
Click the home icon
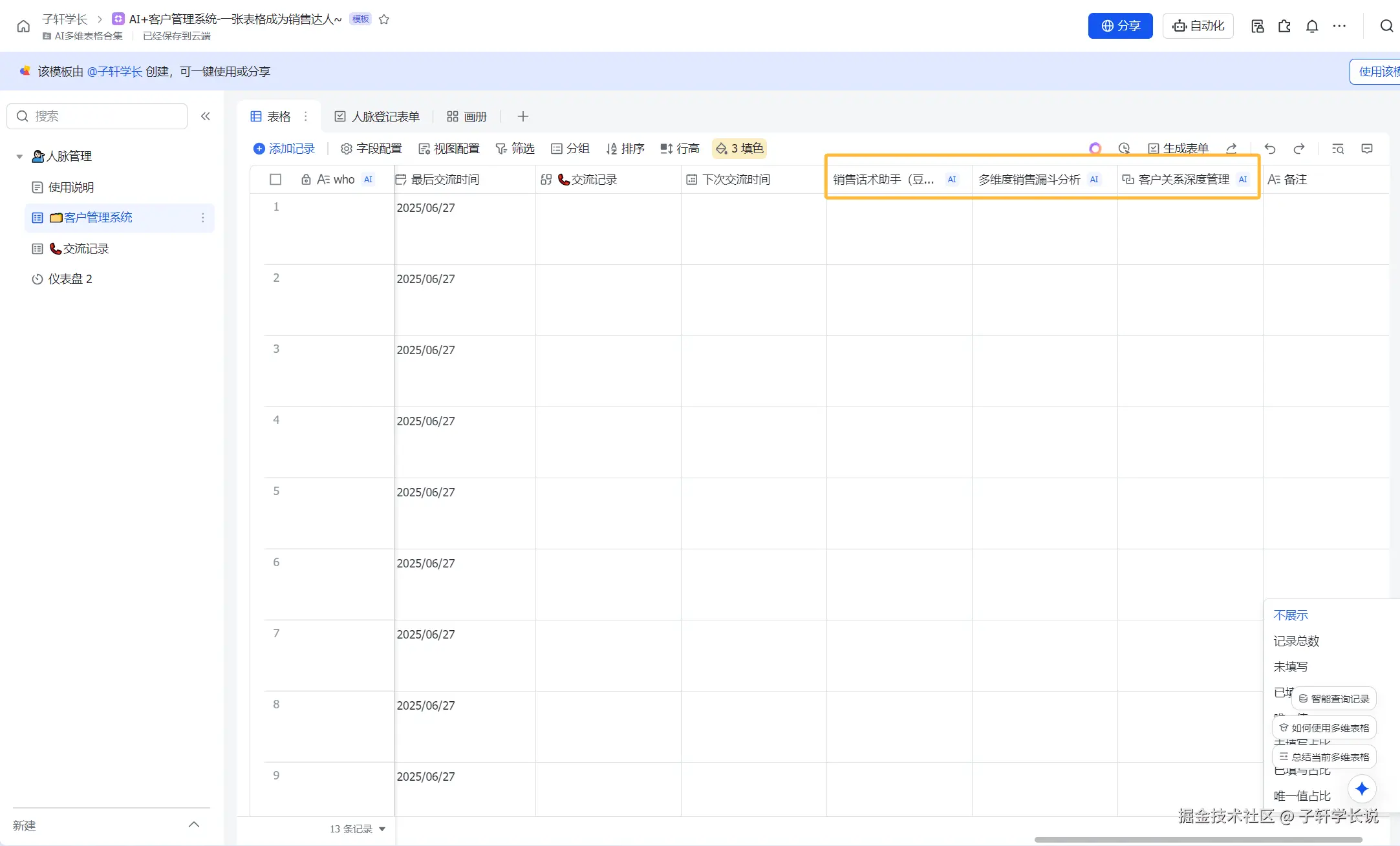pos(23,26)
